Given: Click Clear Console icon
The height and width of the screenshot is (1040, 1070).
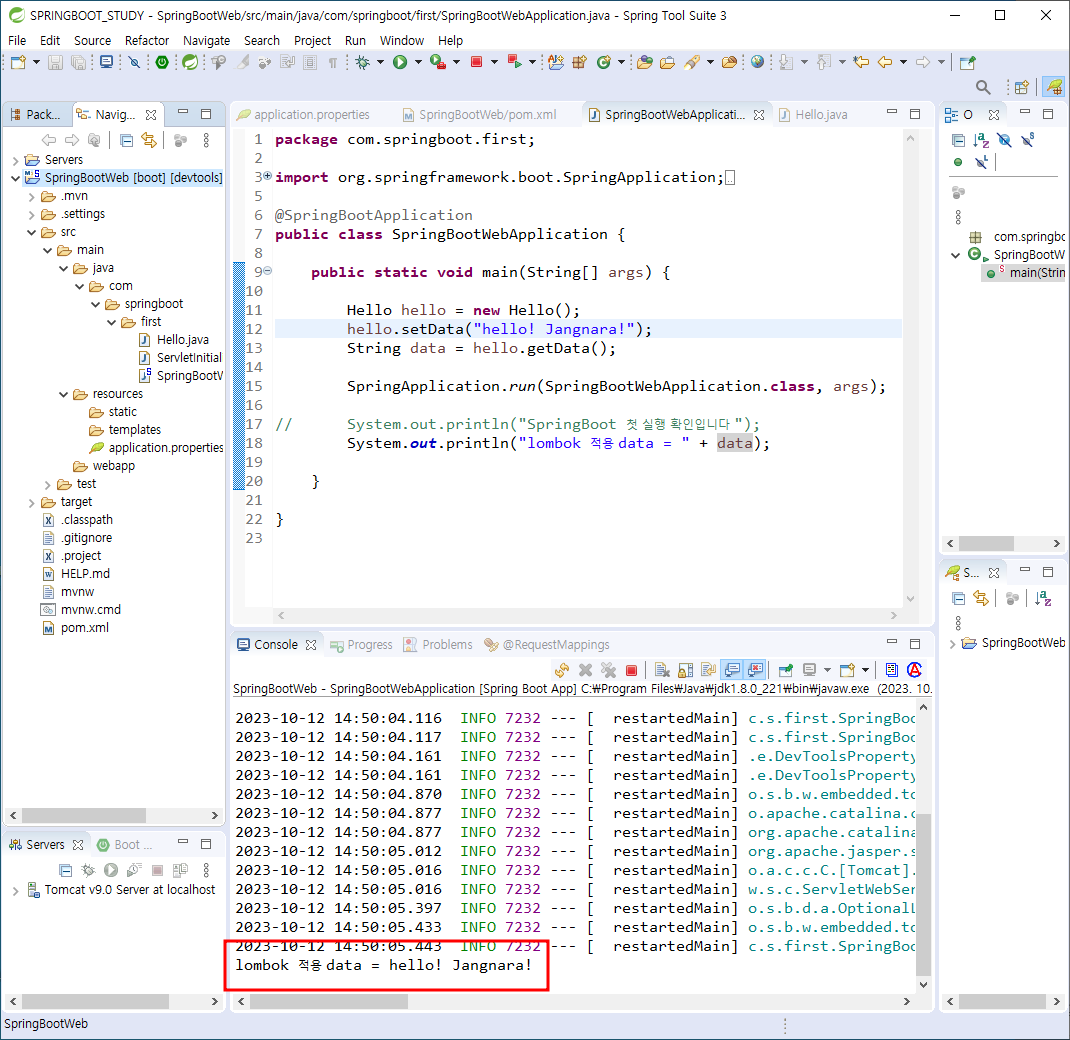Looking at the screenshot, I should click(661, 670).
